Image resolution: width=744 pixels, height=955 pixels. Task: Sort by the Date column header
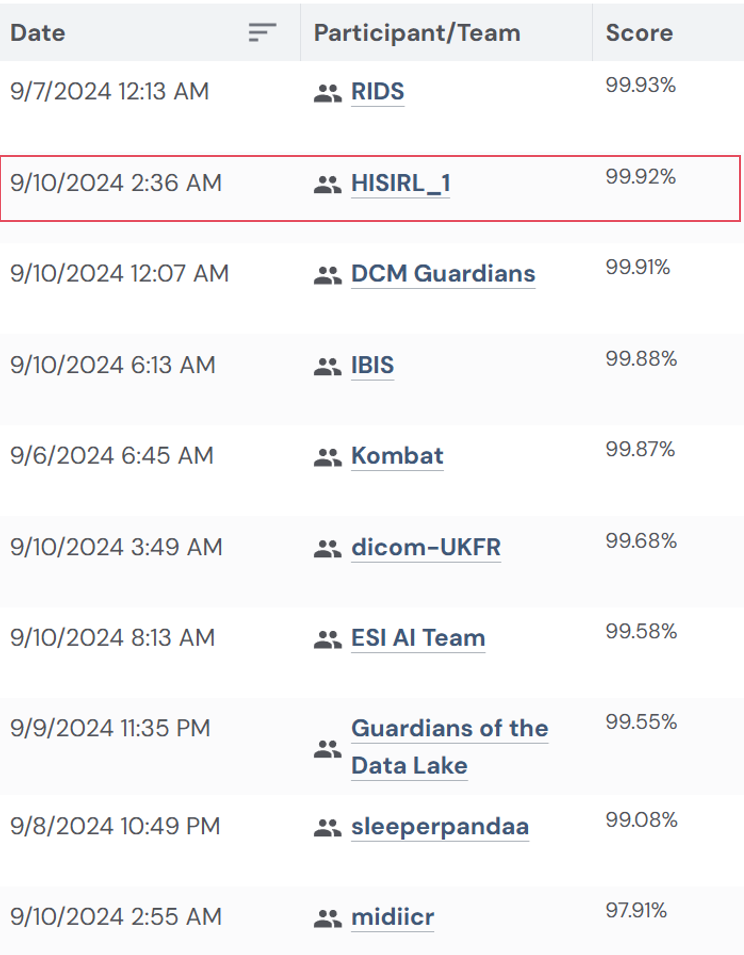38,33
